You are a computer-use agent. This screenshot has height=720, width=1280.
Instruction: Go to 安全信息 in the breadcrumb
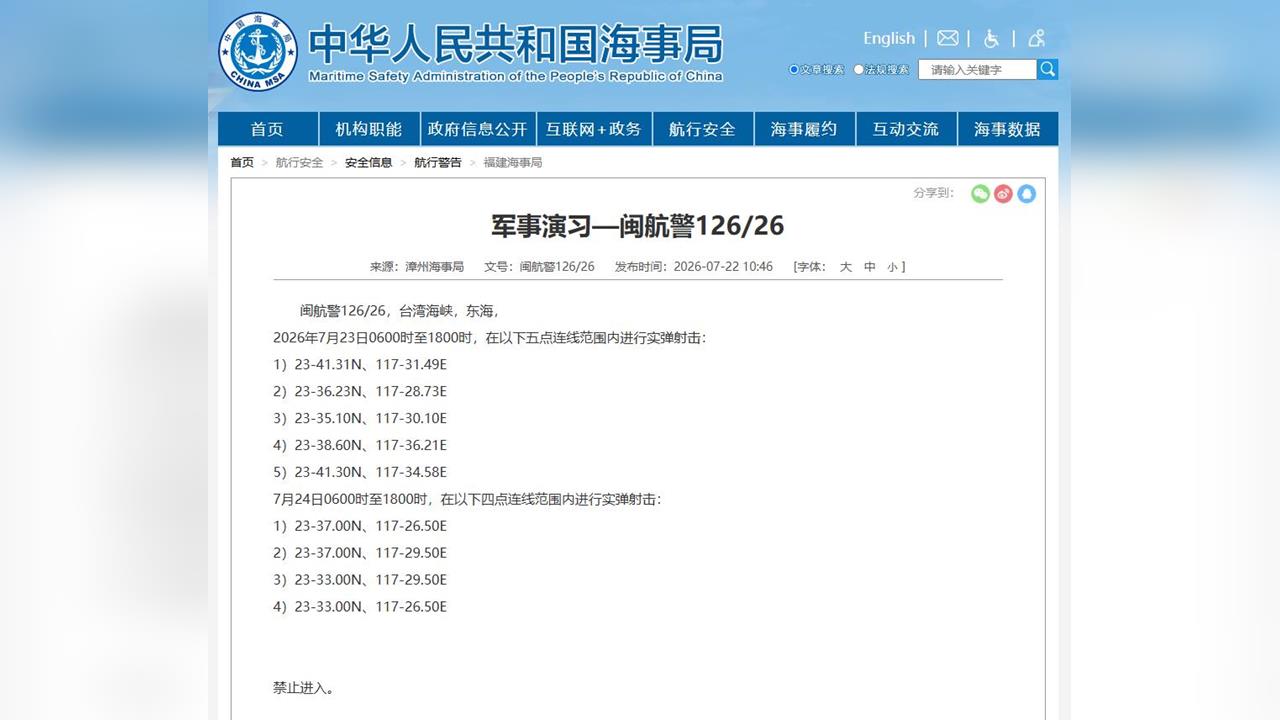(x=369, y=162)
